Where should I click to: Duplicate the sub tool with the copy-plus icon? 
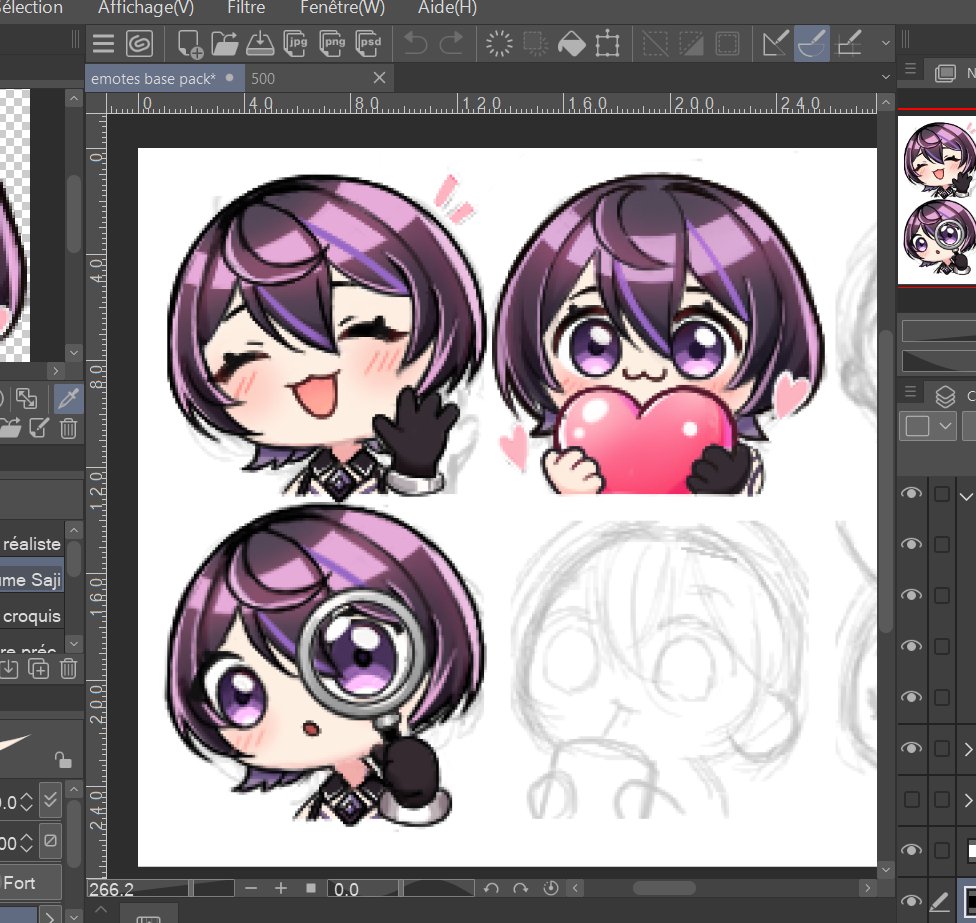click(39, 669)
